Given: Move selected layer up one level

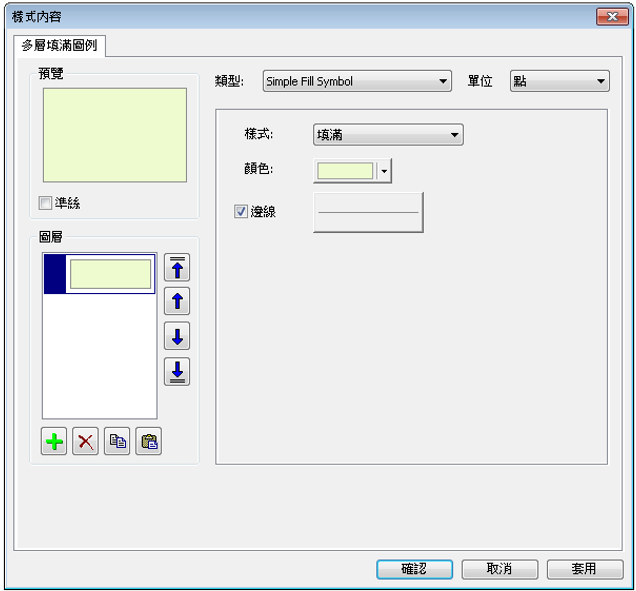Looking at the screenshot, I should pos(177,301).
